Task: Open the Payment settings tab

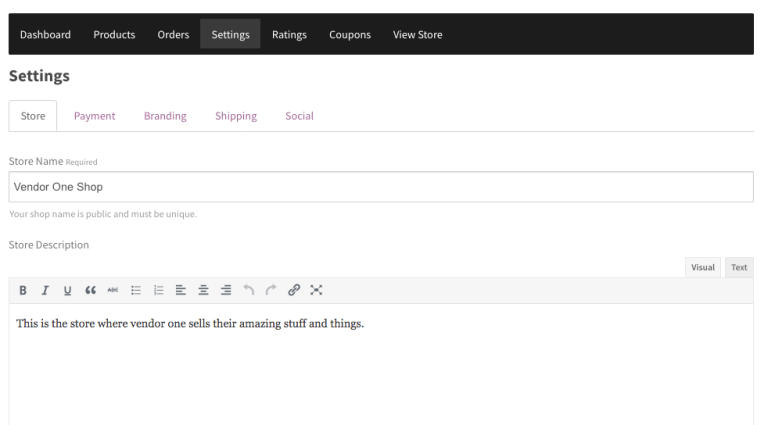Action: click(x=94, y=116)
